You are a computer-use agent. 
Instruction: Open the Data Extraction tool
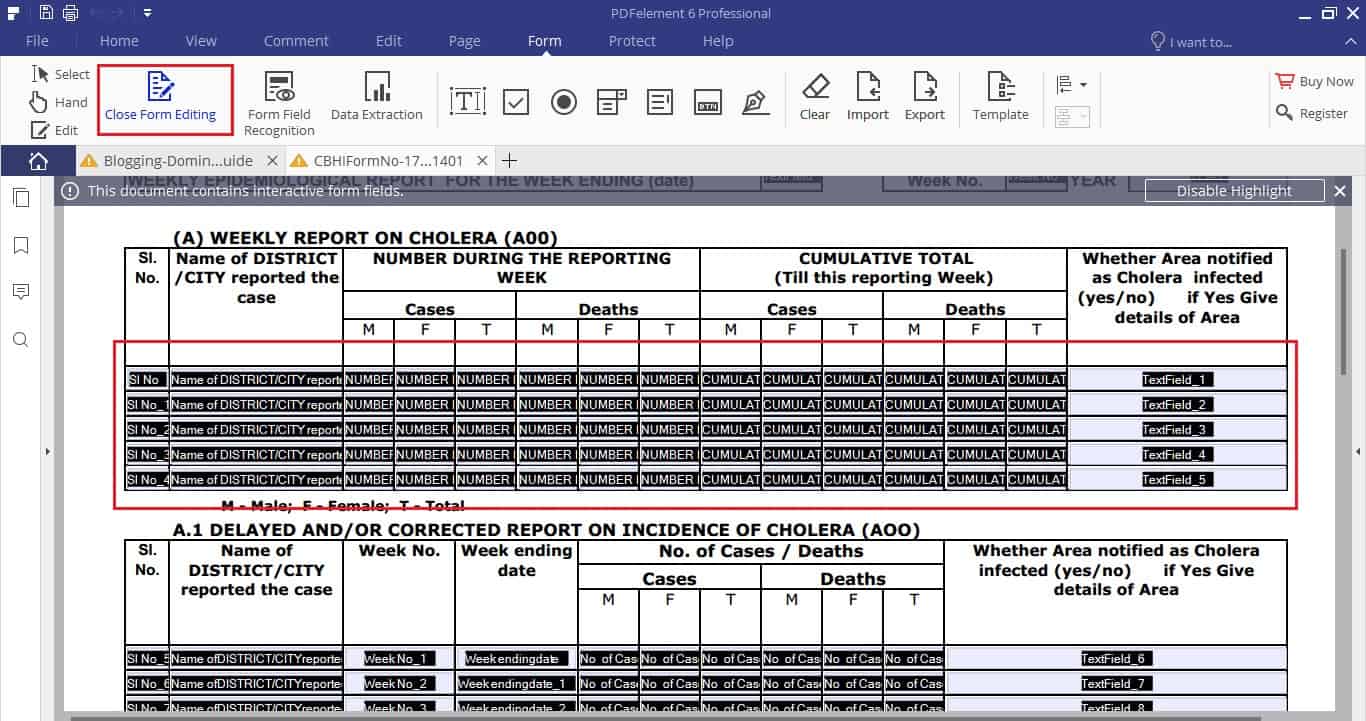coord(377,98)
